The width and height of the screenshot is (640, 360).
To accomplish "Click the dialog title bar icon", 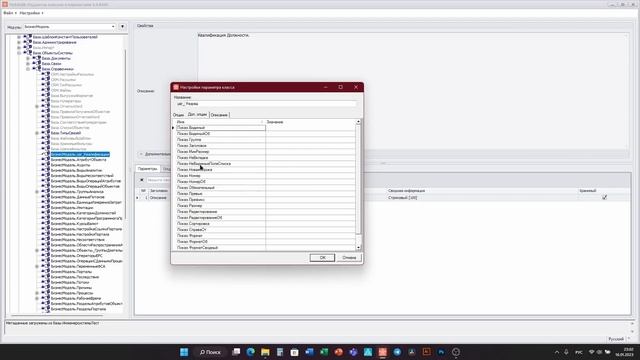I will [176, 87].
